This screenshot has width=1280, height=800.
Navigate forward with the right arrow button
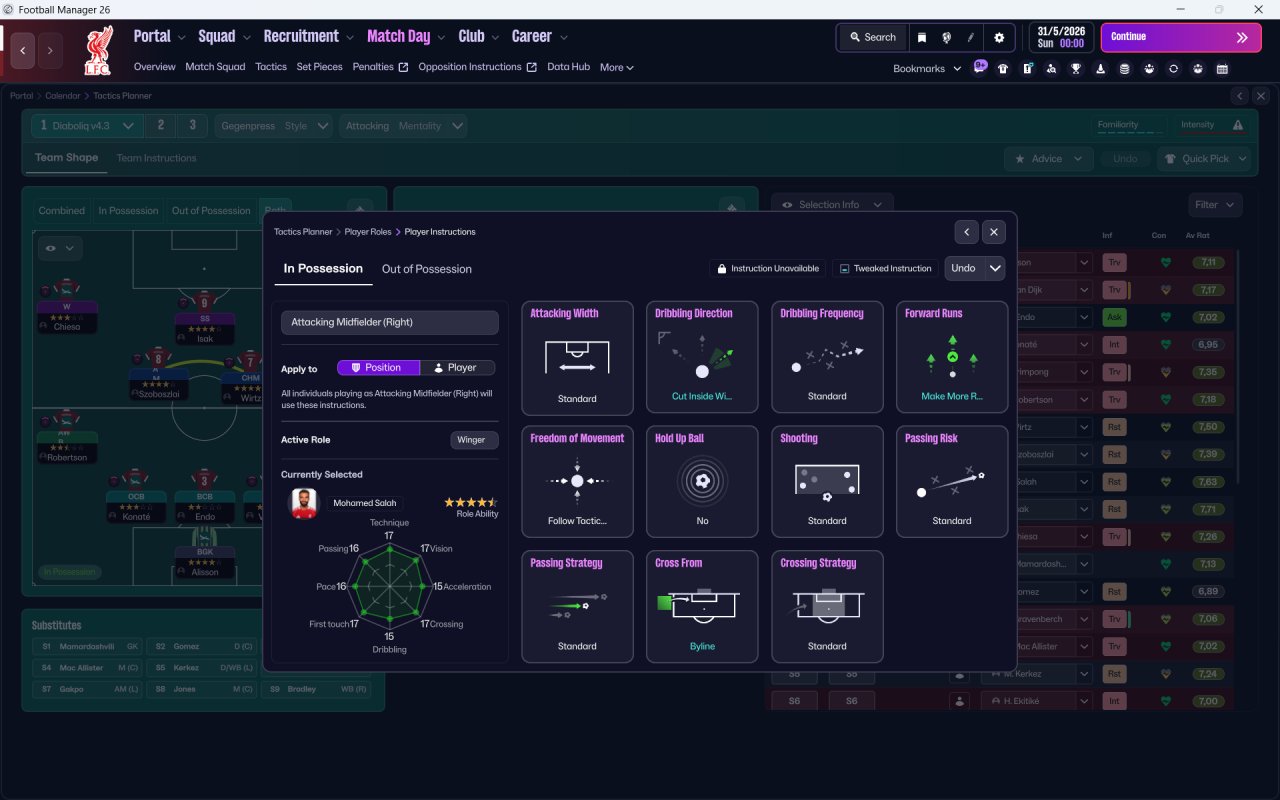point(50,50)
